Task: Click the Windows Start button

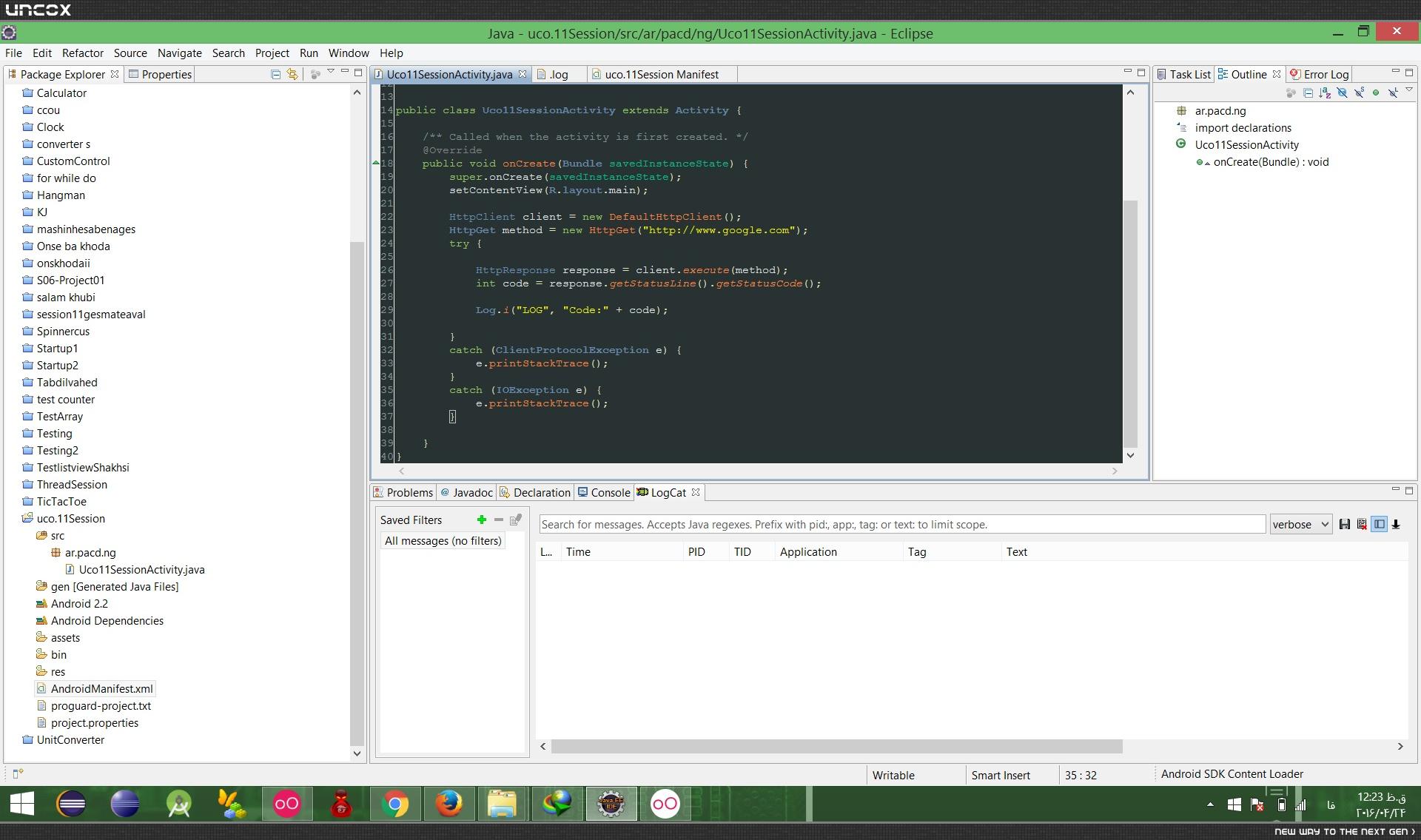Action: (22, 804)
